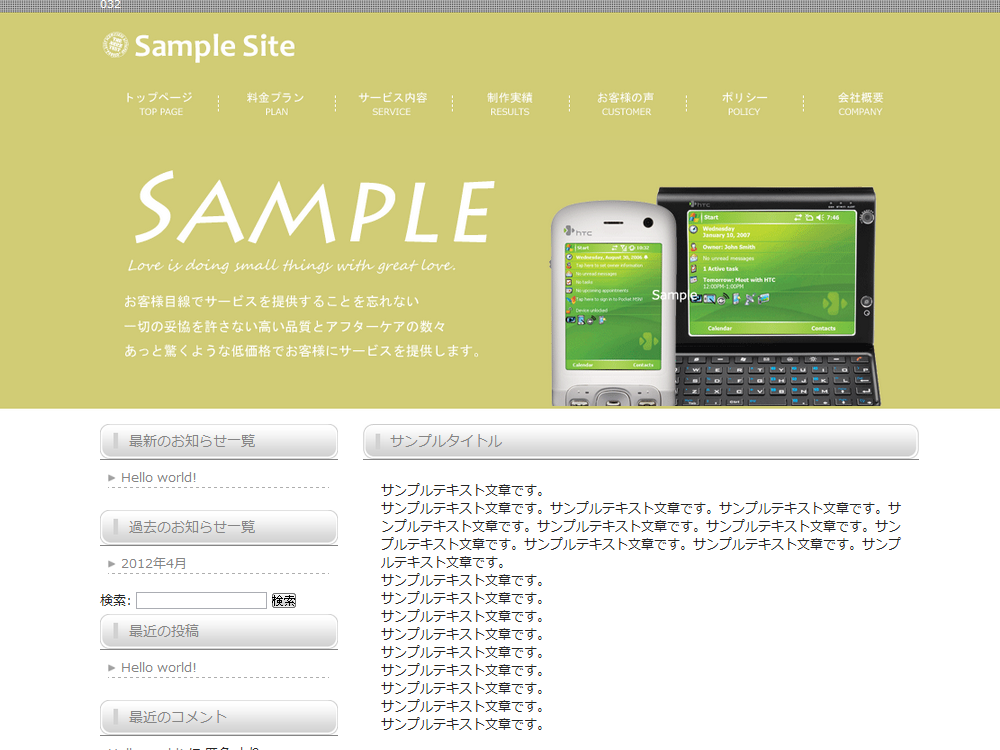Click arrow beside Hello world! in 最近の投稿
The image size is (1000, 750).
coord(112,668)
